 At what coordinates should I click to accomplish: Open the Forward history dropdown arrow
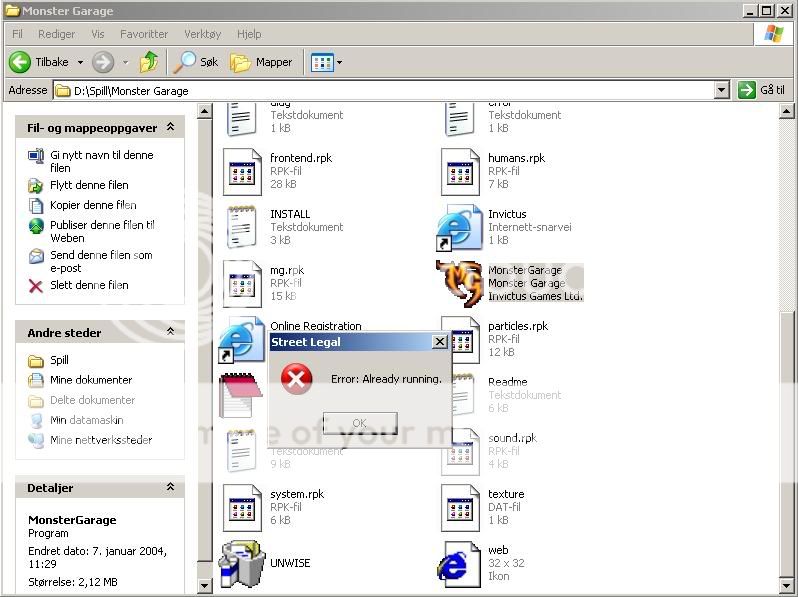coord(125,63)
